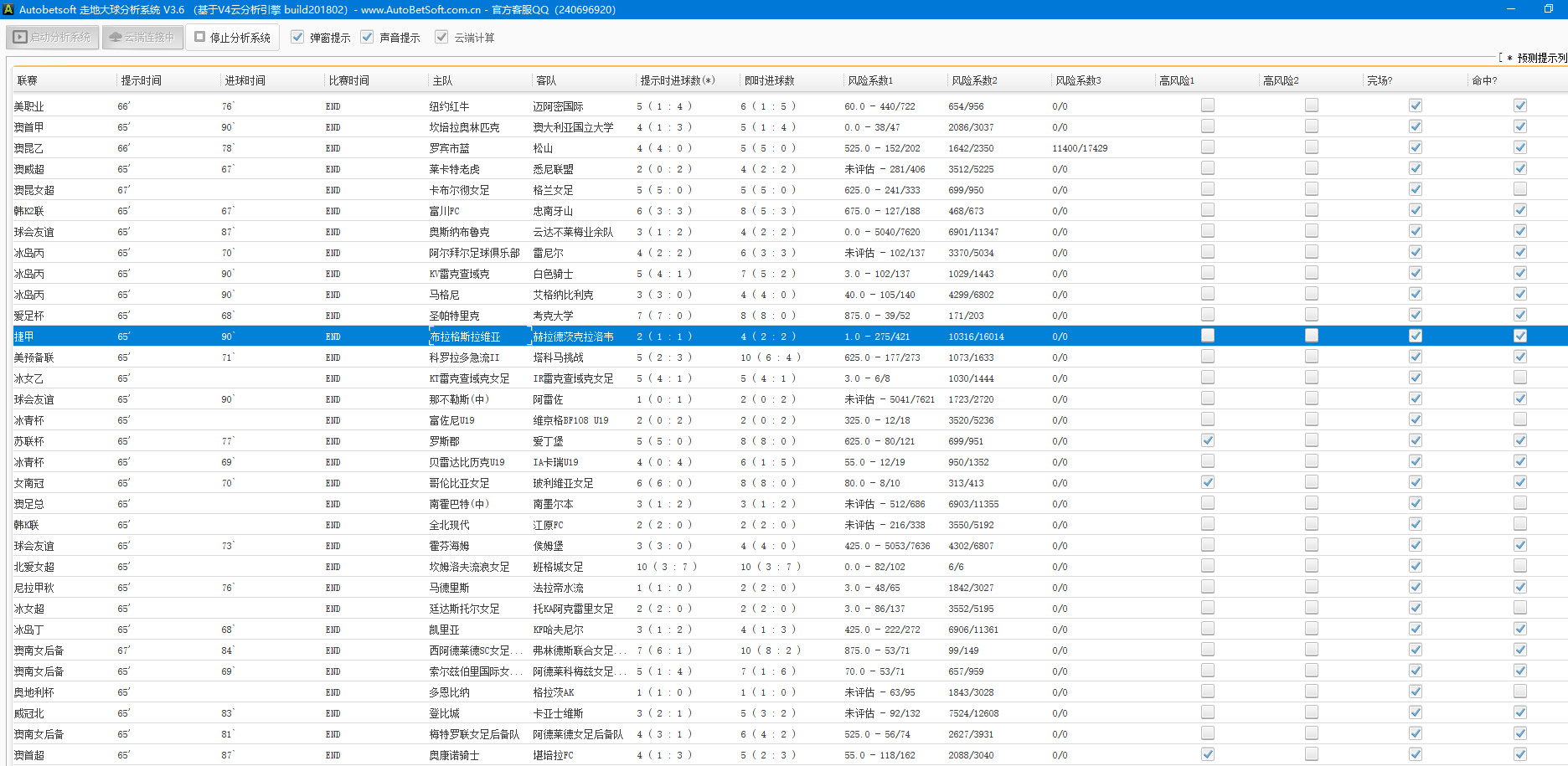This screenshot has width=1568, height=766.
Task: Click the 即时进球数 column header
Action: coord(769,80)
